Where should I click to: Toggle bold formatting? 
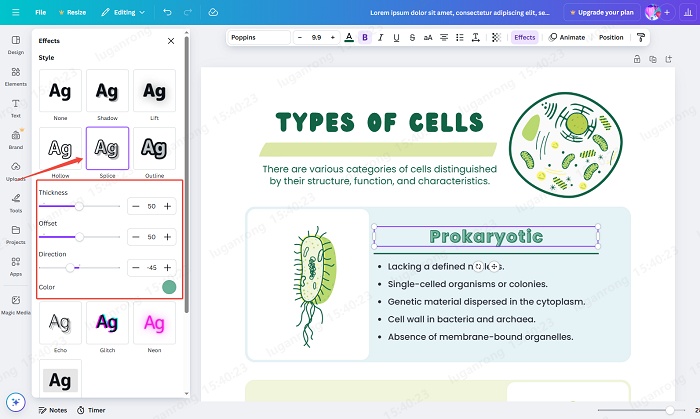coord(365,37)
